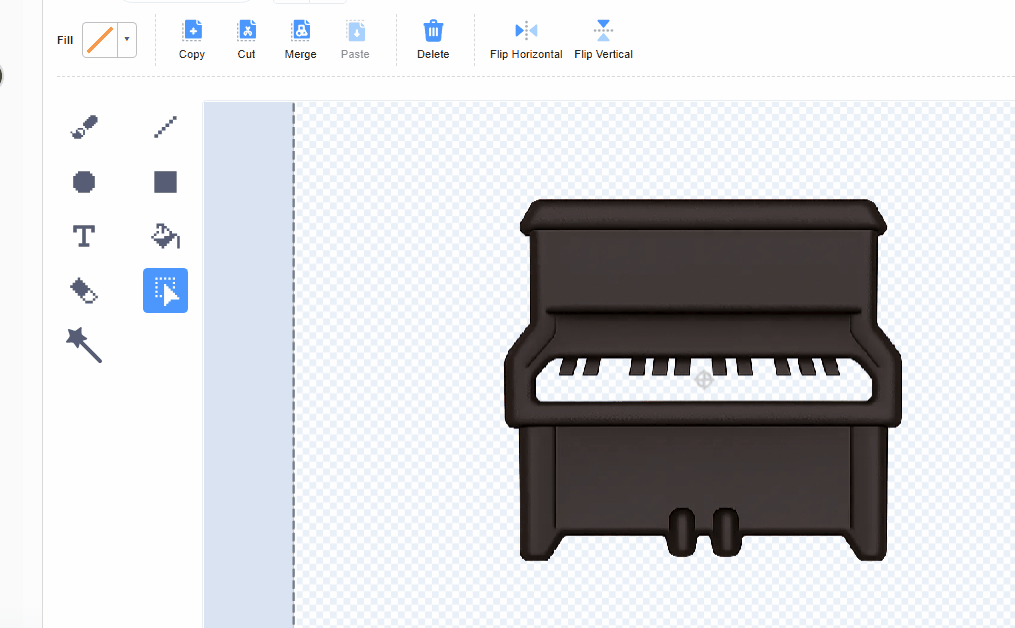Image resolution: width=1015 pixels, height=628 pixels.
Task: Click the Copy button
Action: tap(192, 39)
